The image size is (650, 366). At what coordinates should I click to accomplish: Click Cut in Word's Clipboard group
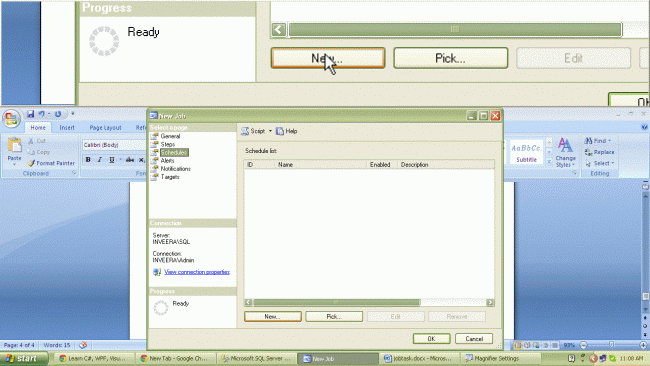[37, 141]
